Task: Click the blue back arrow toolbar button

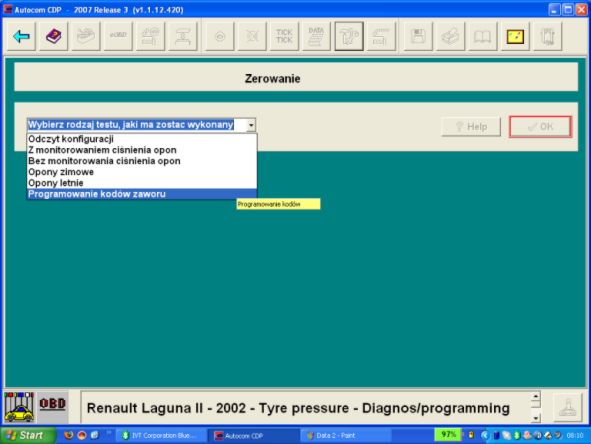Action: 21,37
